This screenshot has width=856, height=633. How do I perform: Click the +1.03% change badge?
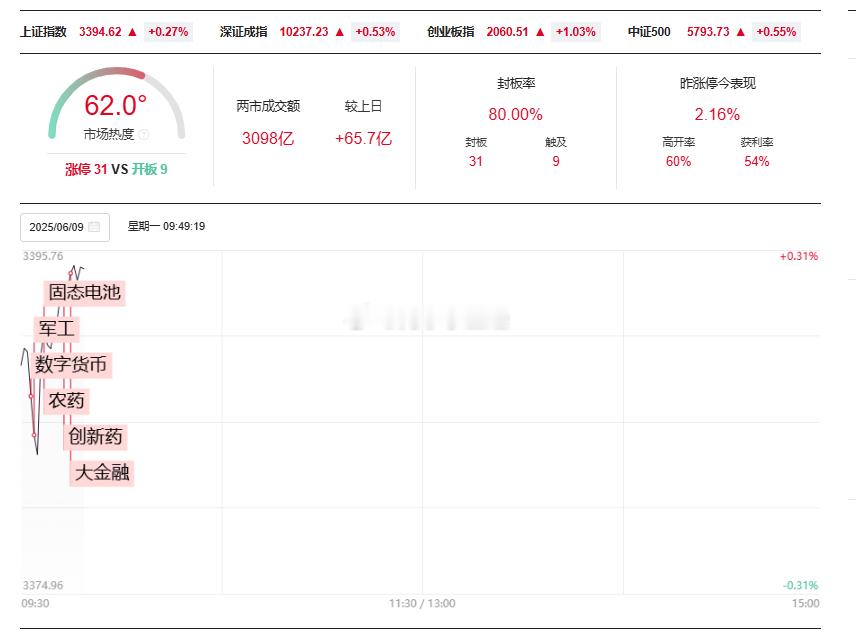(575, 32)
